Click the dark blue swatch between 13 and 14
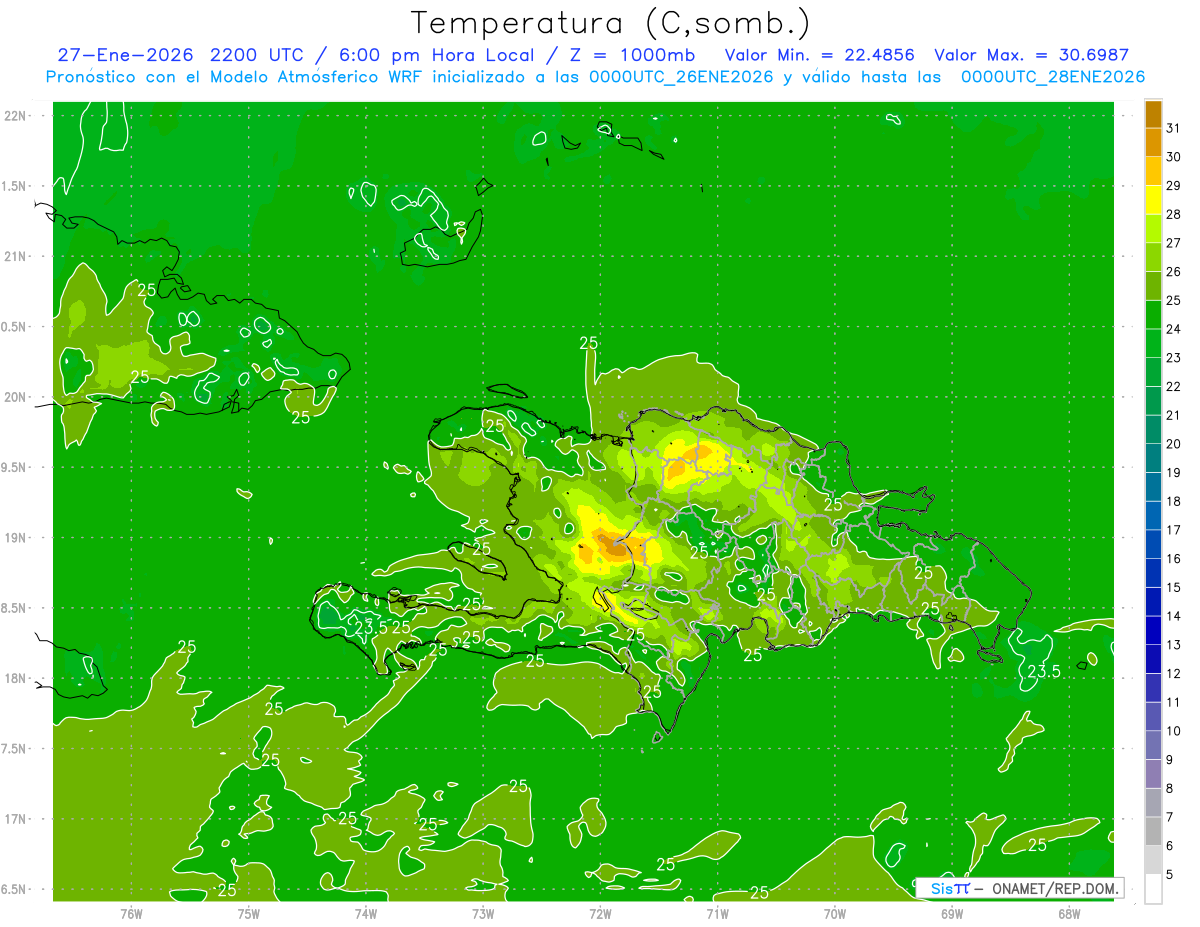Screen dimensions: 1200x927 (x=1153, y=630)
